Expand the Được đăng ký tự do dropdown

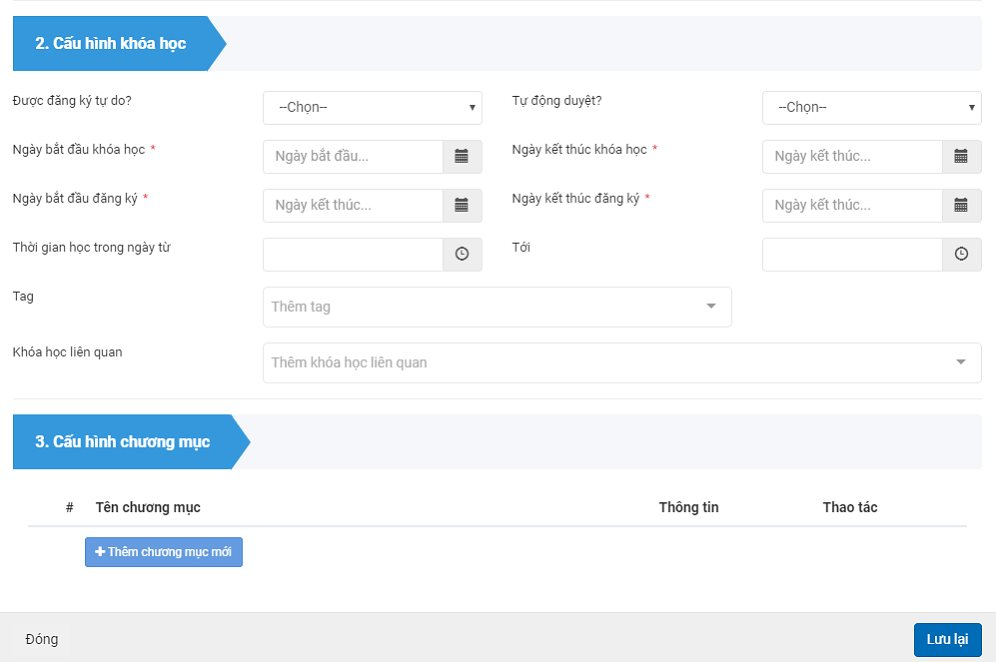372,108
